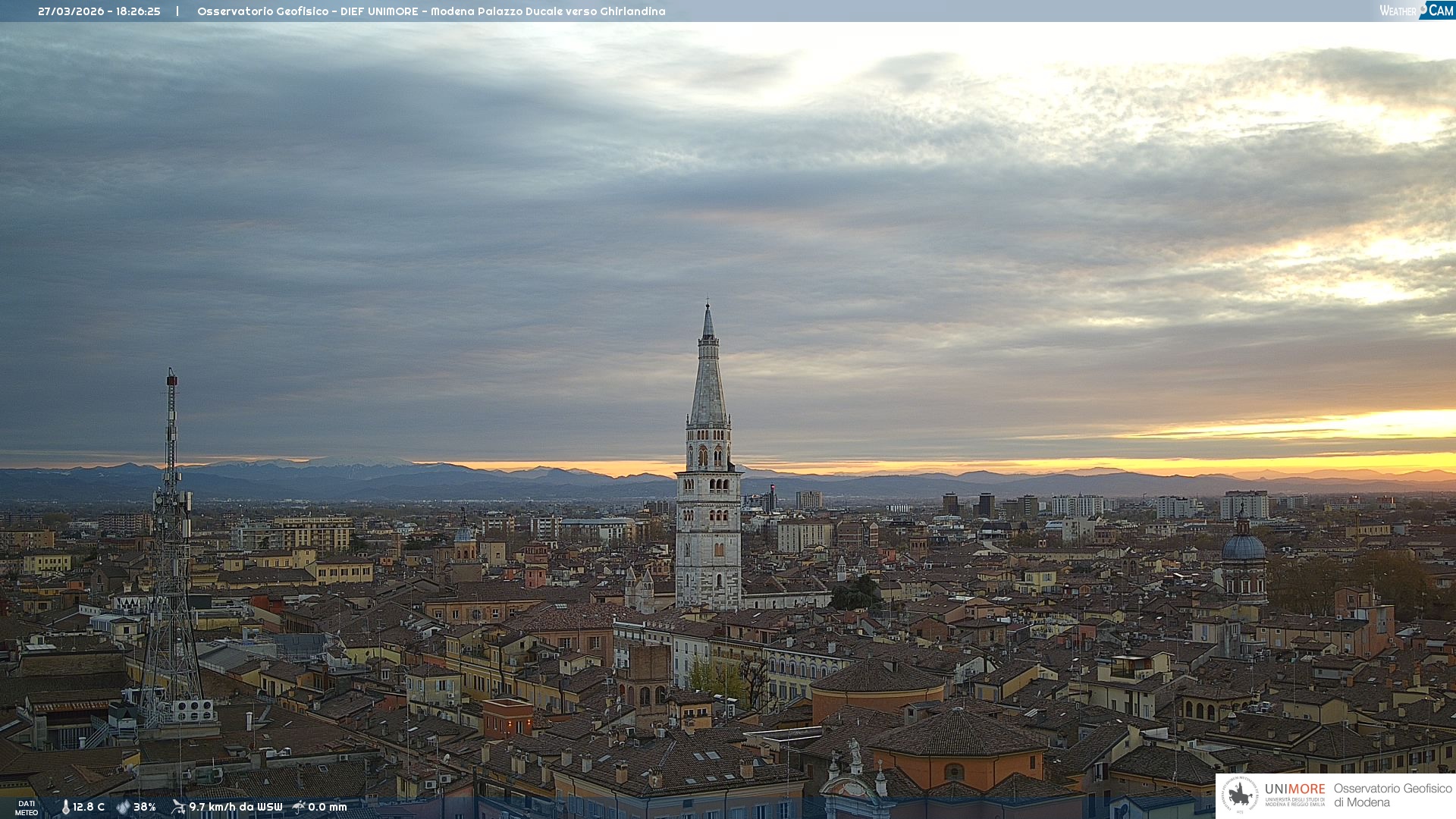This screenshot has height=819, width=1456.
Task: Click the 38% humidity value
Action: 145,807
